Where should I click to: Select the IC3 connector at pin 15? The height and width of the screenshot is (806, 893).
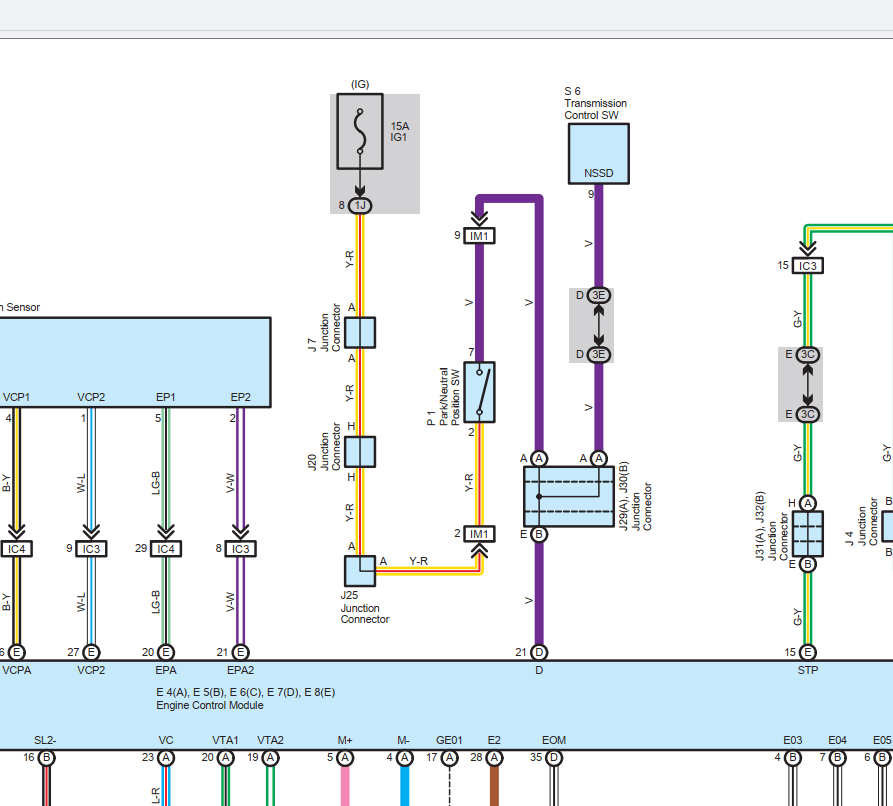[x=808, y=266]
